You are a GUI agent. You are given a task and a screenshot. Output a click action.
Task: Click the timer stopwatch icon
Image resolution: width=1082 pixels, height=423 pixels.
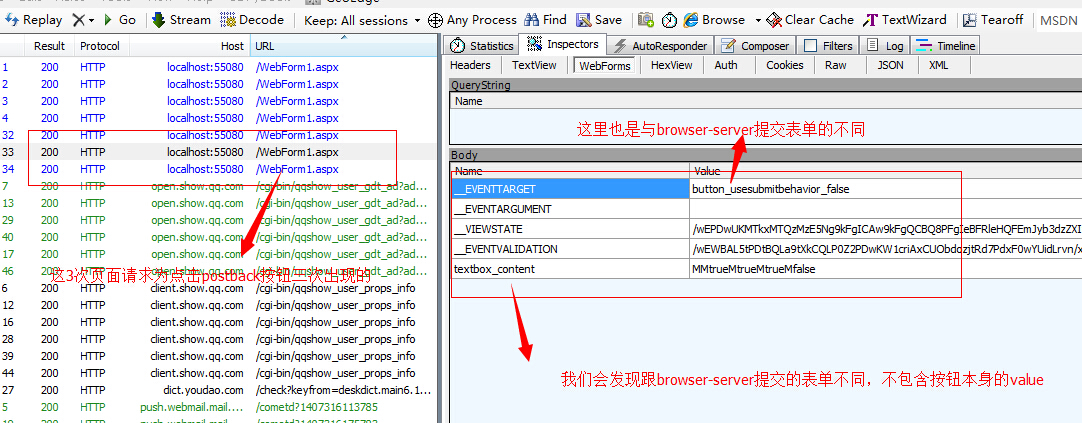(669, 20)
